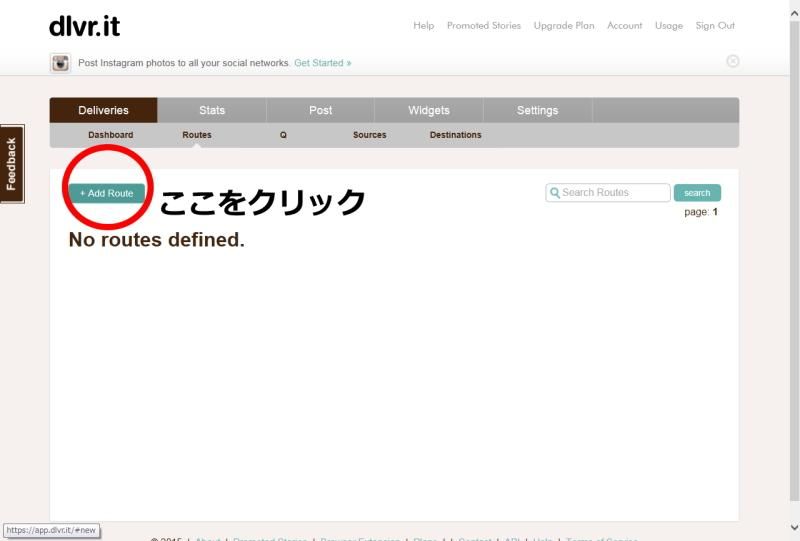800x541 pixels.
Task: Open the Usage link
Action: pos(669,26)
